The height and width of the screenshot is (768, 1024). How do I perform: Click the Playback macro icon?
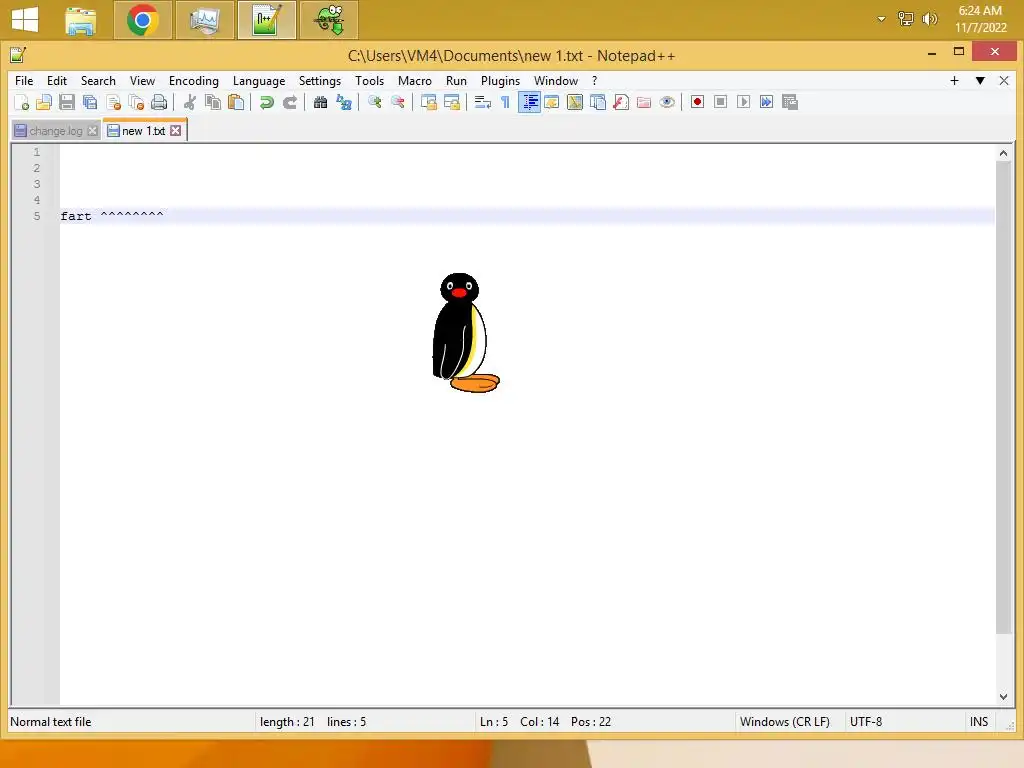click(743, 103)
